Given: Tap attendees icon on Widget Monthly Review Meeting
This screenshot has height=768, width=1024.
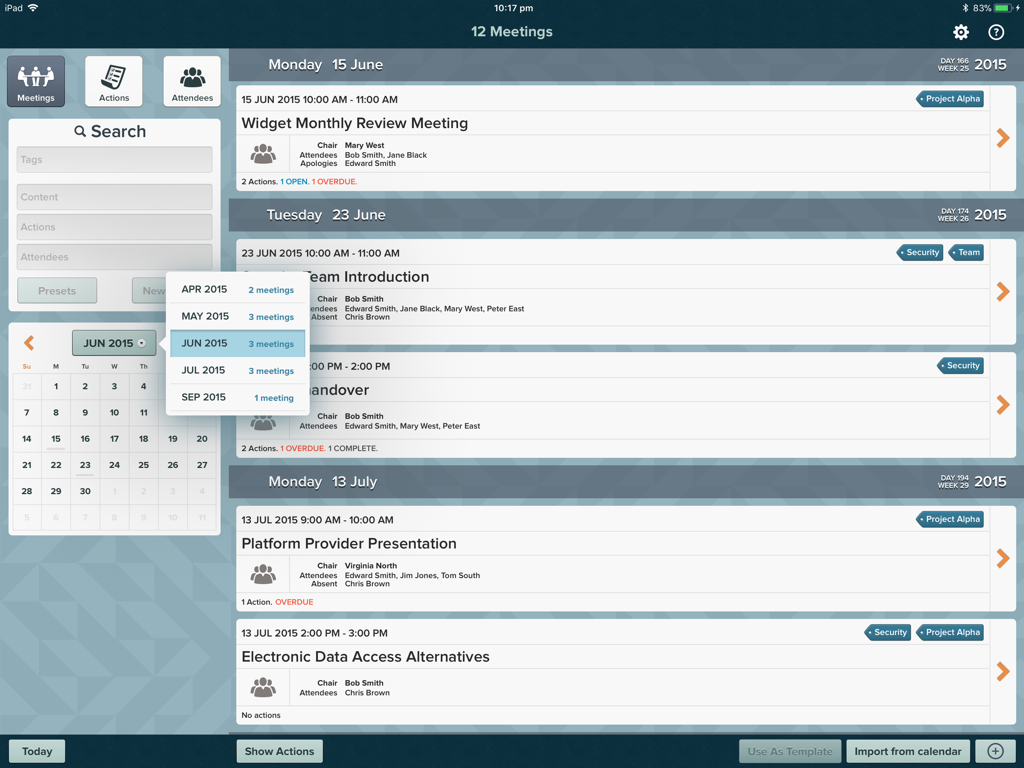Looking at the screenshot, I should (263, 155).
